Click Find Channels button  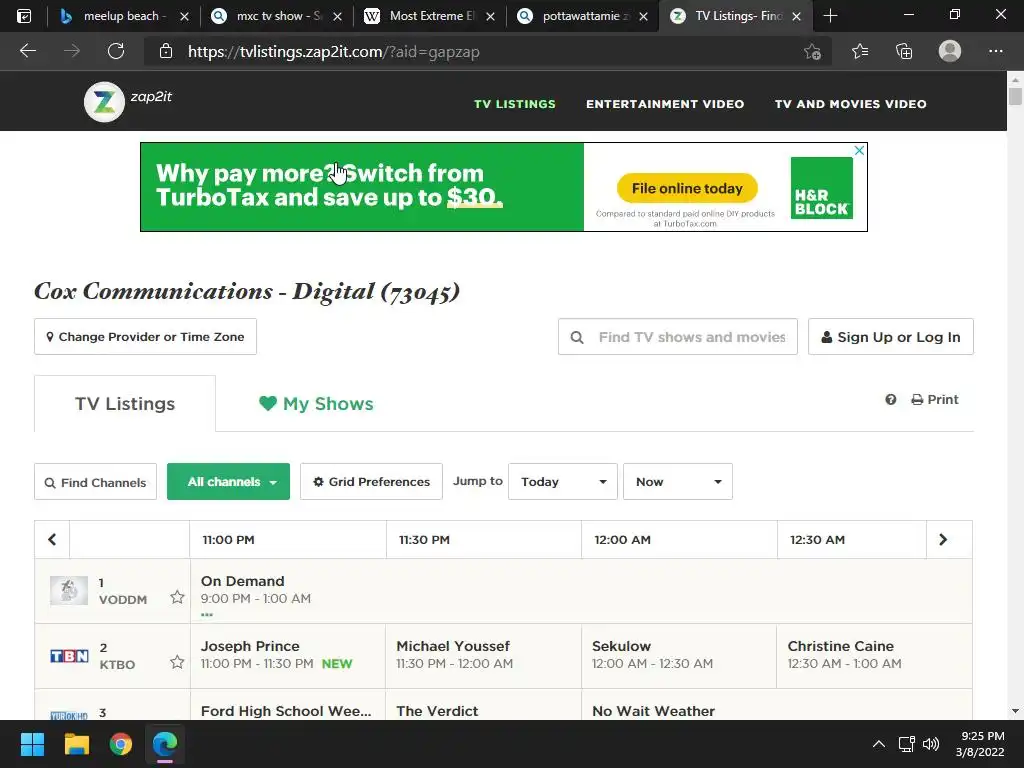[x=95, y=482]
